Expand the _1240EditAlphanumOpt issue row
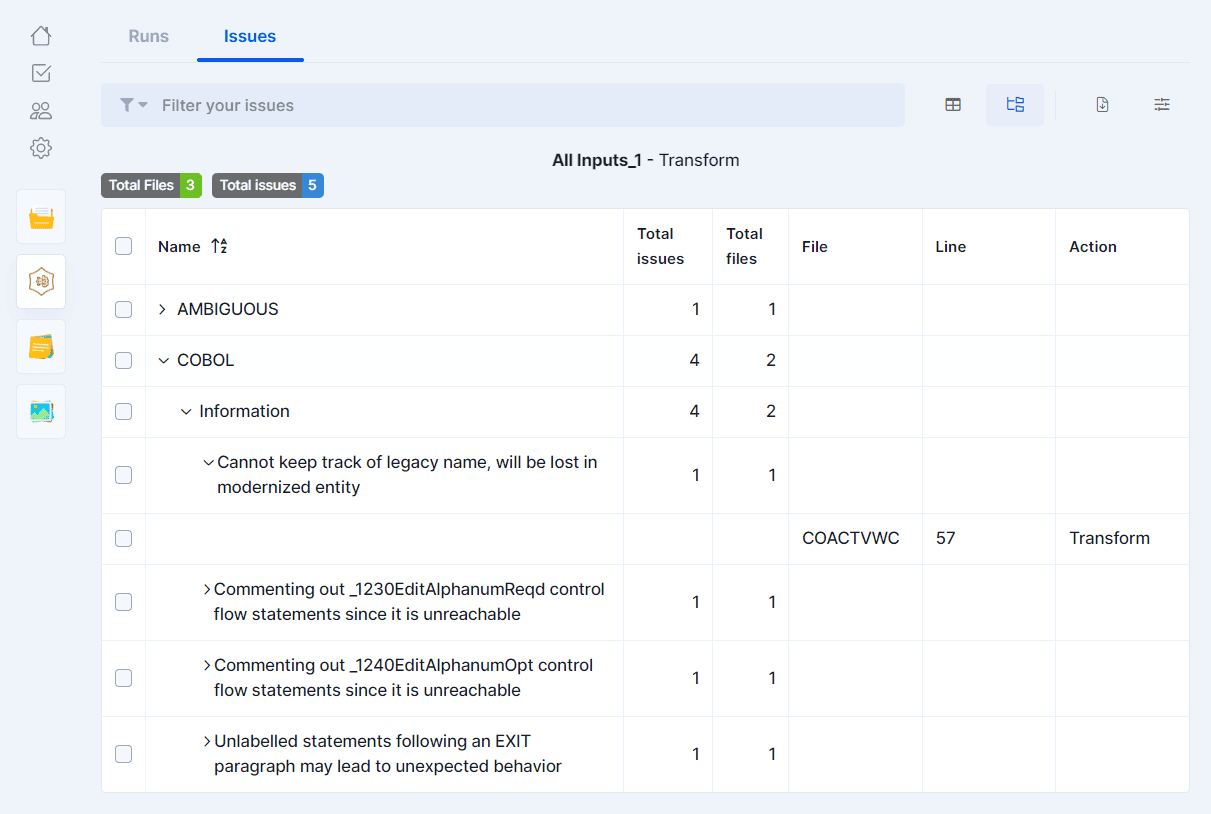1211x814 pixels. click(x=207, y=665)
